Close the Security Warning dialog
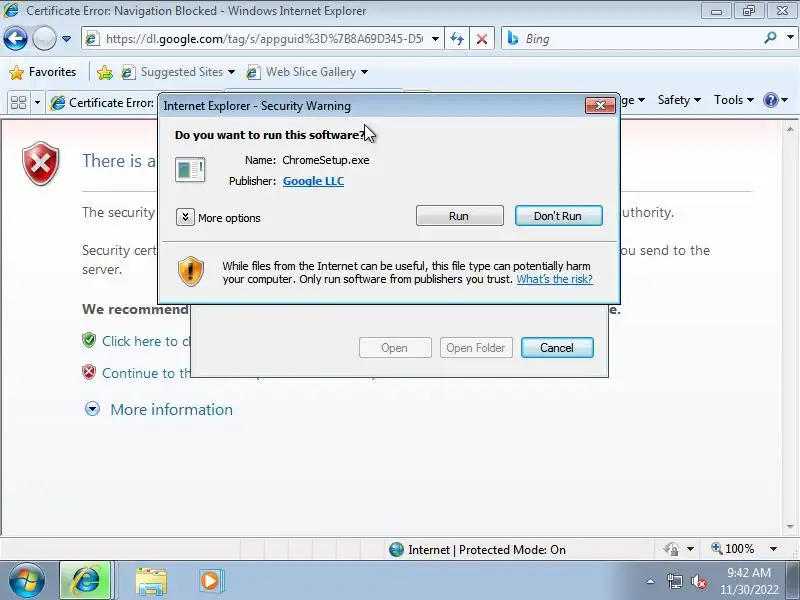 (600, 106)
